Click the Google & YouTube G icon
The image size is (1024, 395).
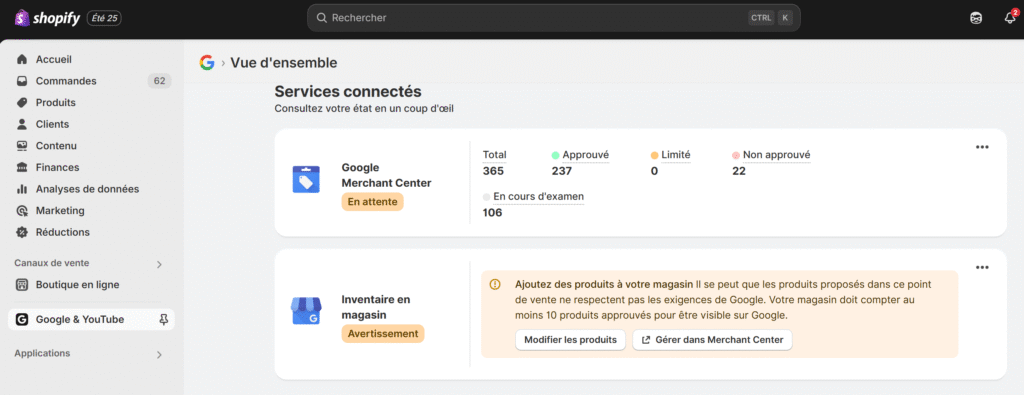tap(22, 319)
